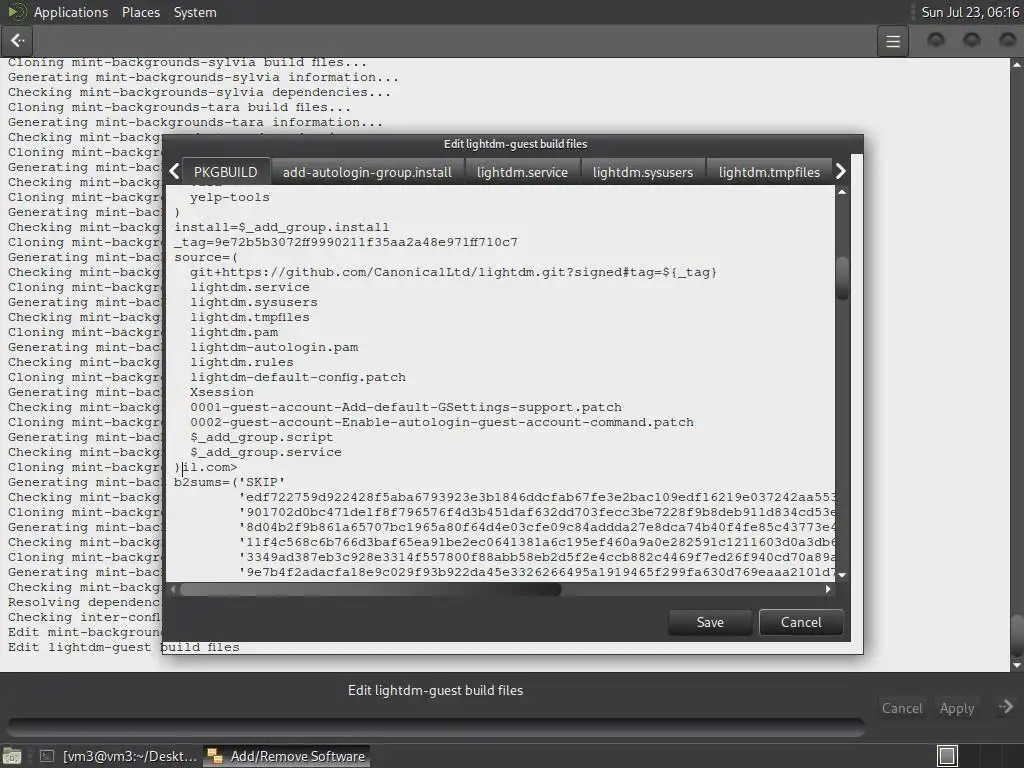
Task: Click the Applications menu logo icon
Action: tap(16, 12)
